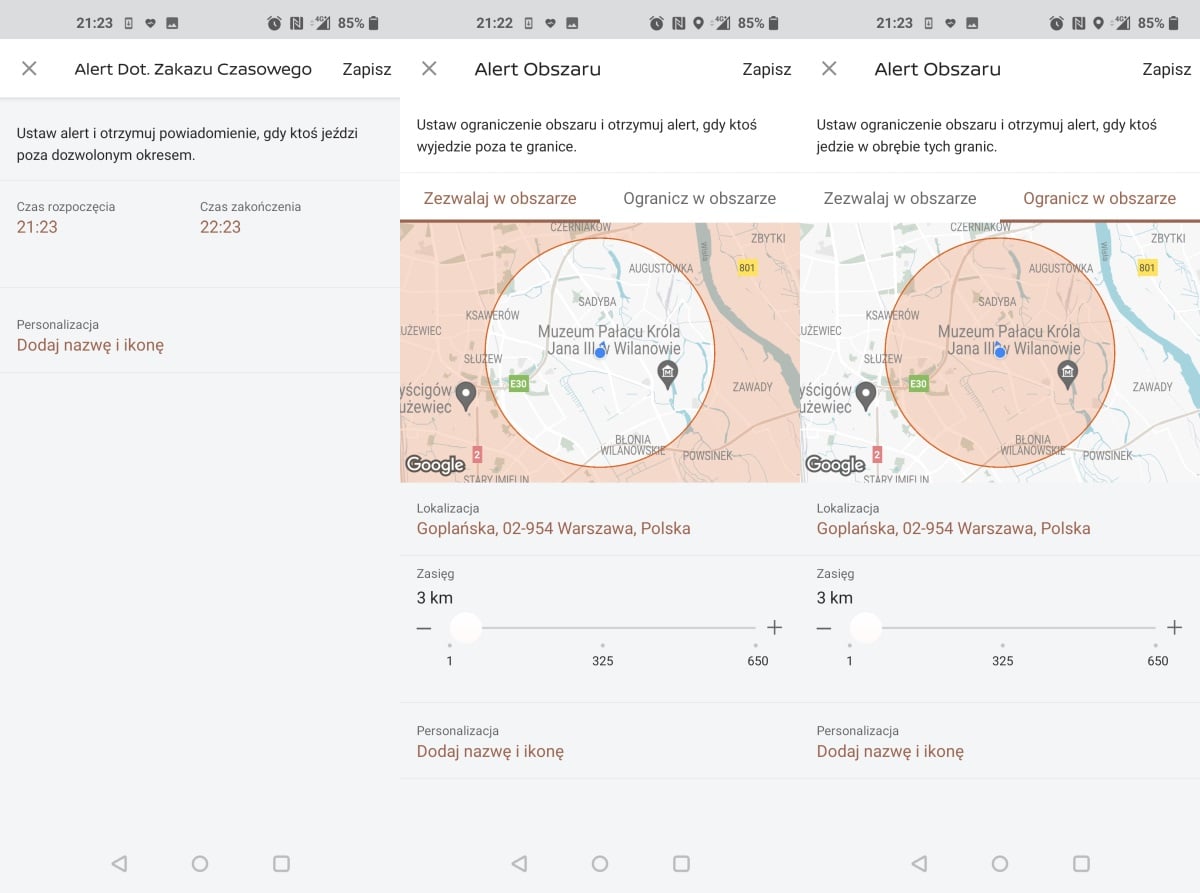The image size is (1200, 893).
Task: Tap Dodaj nazwę i ikonę under the time settings
Action: tap(90, 345)
